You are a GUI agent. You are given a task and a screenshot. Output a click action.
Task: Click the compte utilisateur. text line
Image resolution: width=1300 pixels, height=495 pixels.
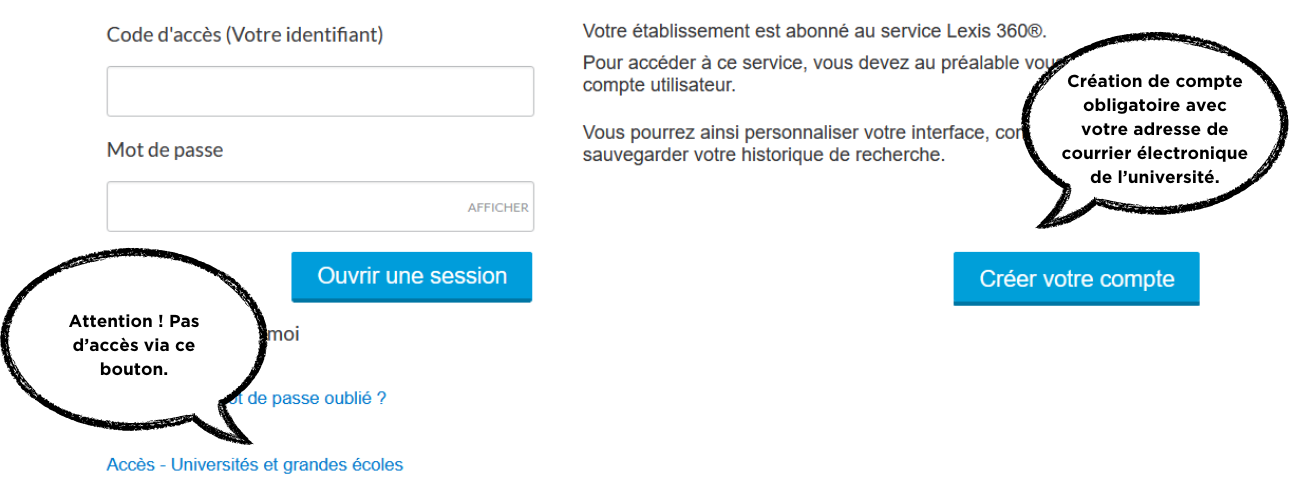click(x=659, y=86)
